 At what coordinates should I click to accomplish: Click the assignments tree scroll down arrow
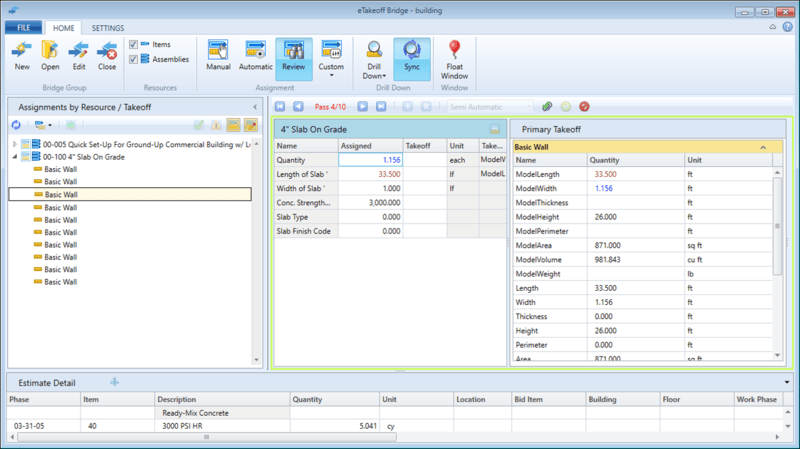coord(256,360)
